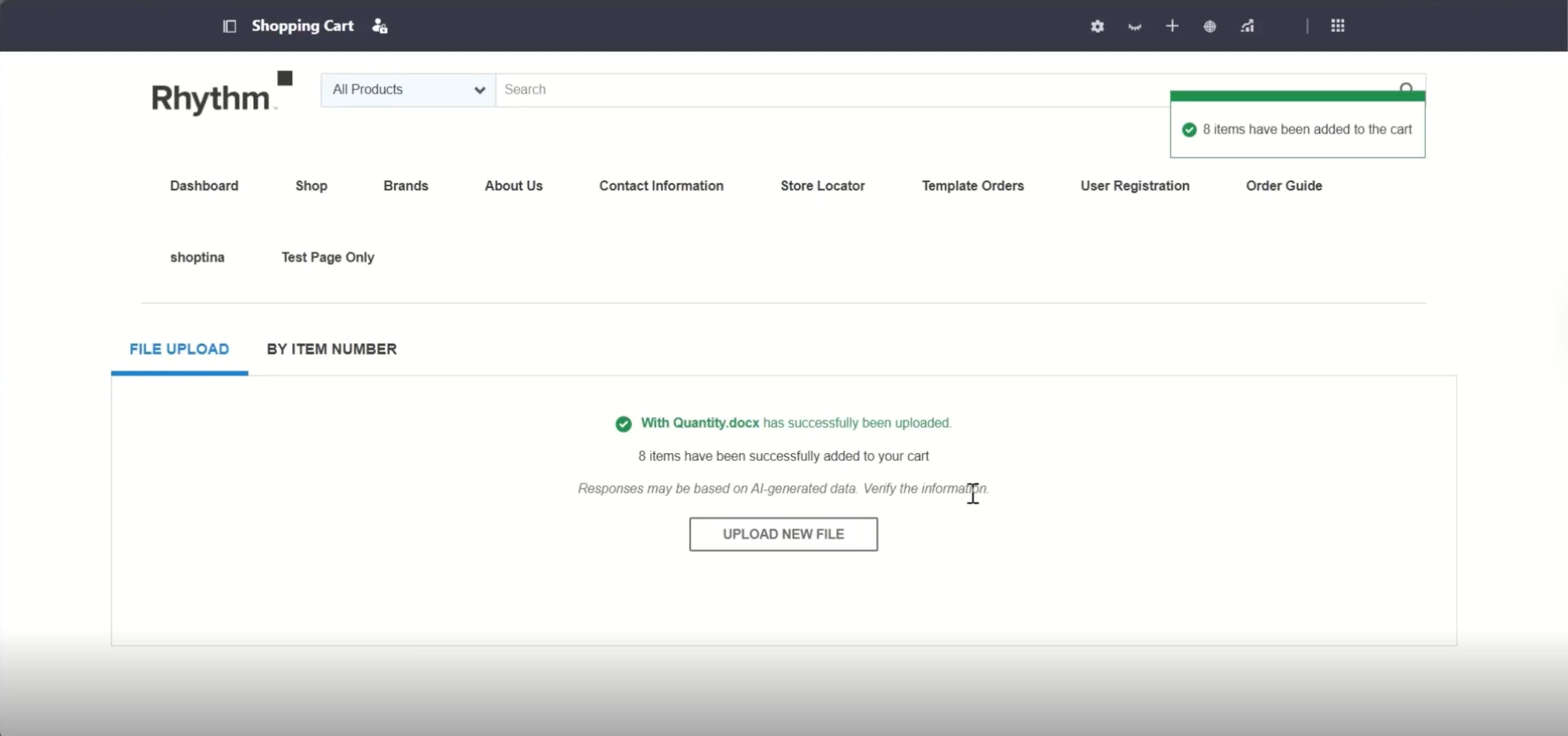Open the Order Guide link

pos(1284,186)
